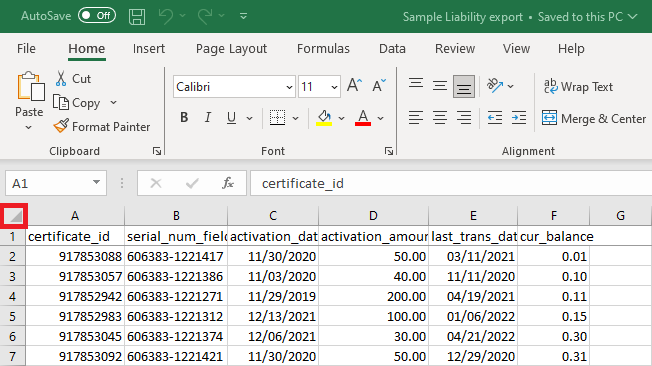Select all cells with corner triangle

pos(15,216)
